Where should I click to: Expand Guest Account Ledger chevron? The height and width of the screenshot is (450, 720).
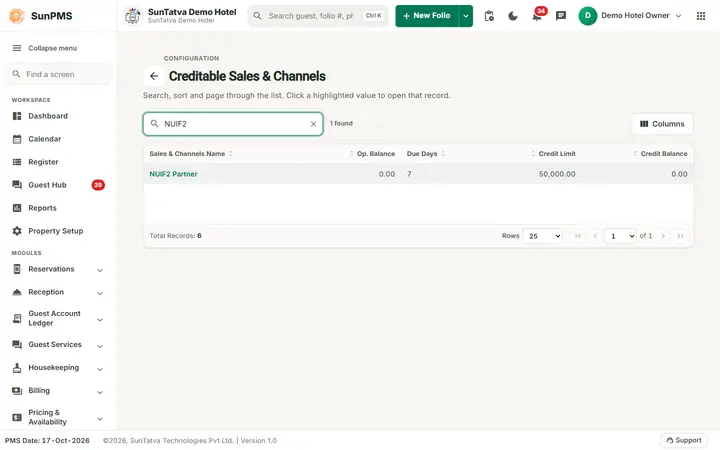click(100, 320)
